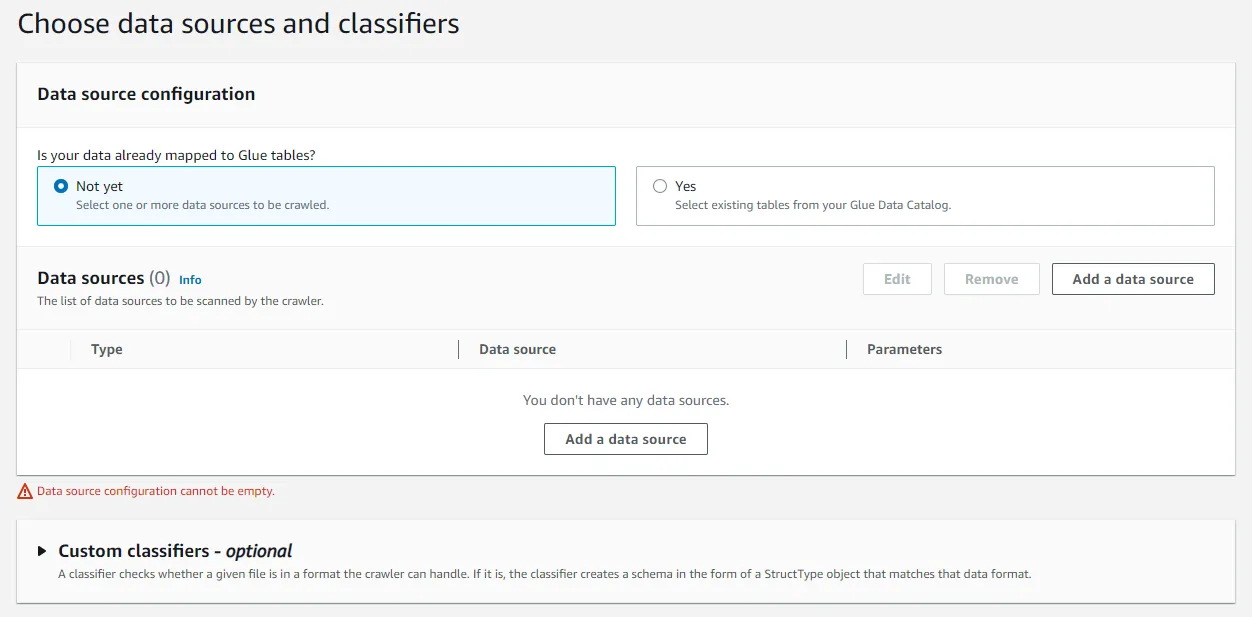The height and width of the screenshot is (617, 1252).
Task: Click the "Data source configuration" section heading
Action: [146, 94]
